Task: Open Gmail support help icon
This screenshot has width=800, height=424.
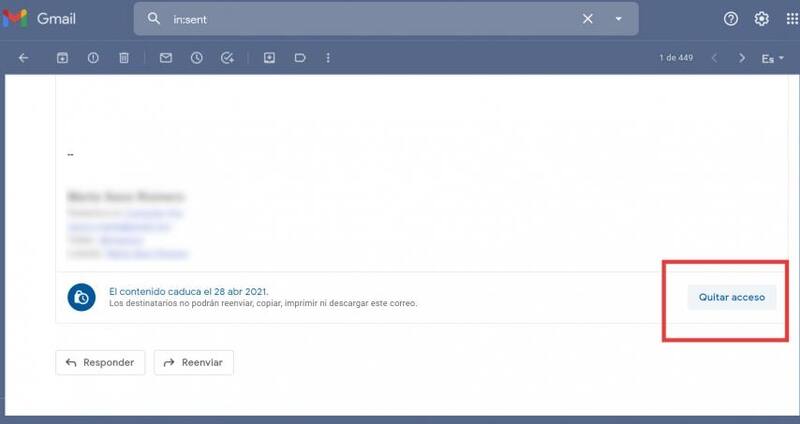Action: [x=731, y=19]
